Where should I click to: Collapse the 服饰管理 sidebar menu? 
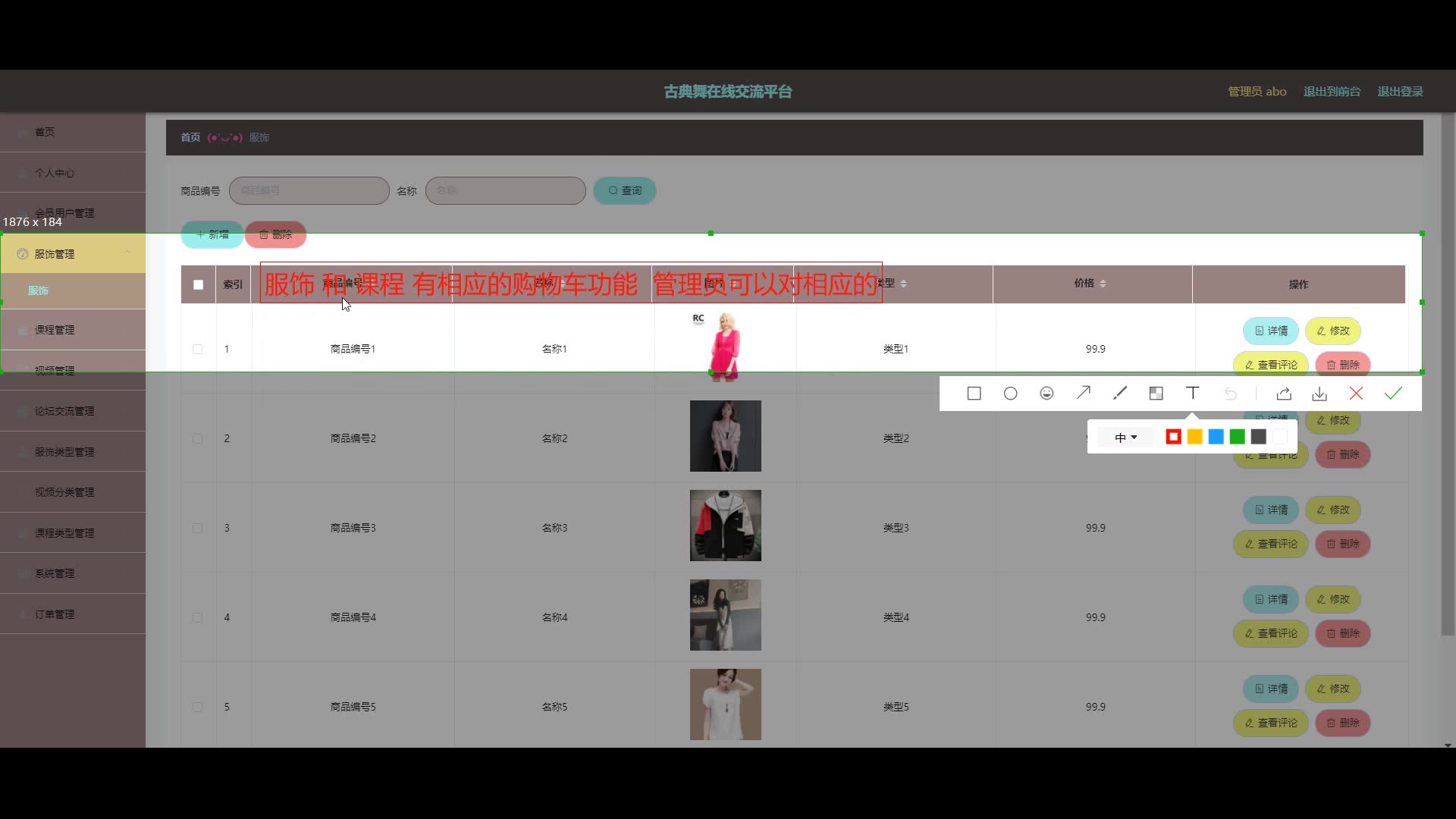click(x=73, y=254)
